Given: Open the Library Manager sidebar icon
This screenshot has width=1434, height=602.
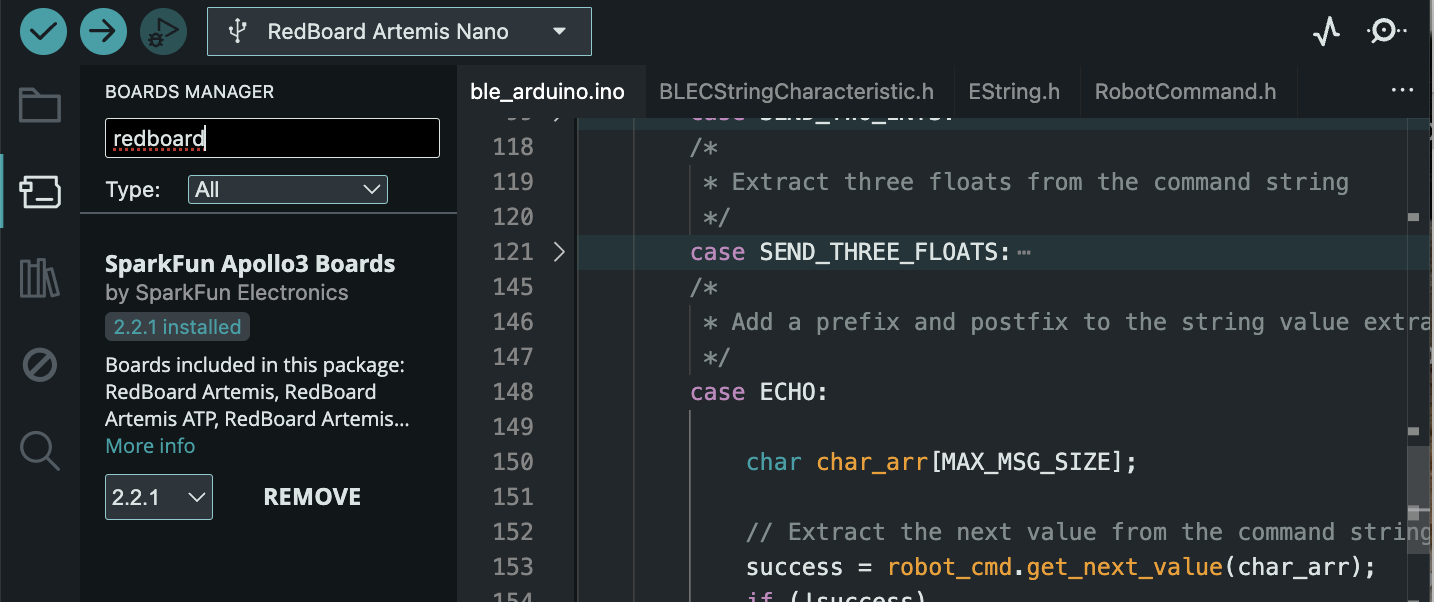Looking at the screenshot, I should 40,278.
